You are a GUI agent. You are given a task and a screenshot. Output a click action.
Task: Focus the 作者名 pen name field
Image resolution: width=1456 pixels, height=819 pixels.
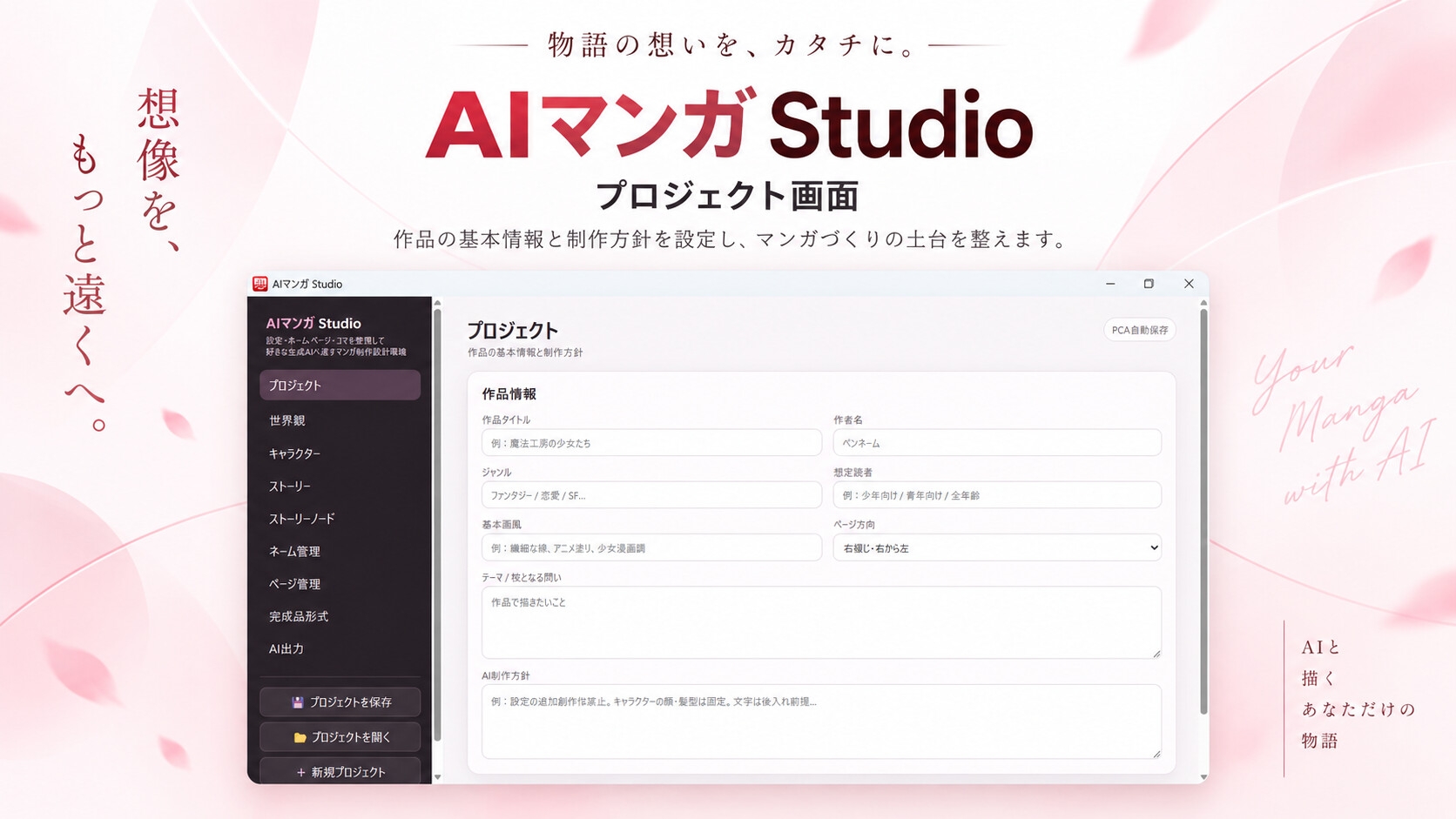pos(997,443)
